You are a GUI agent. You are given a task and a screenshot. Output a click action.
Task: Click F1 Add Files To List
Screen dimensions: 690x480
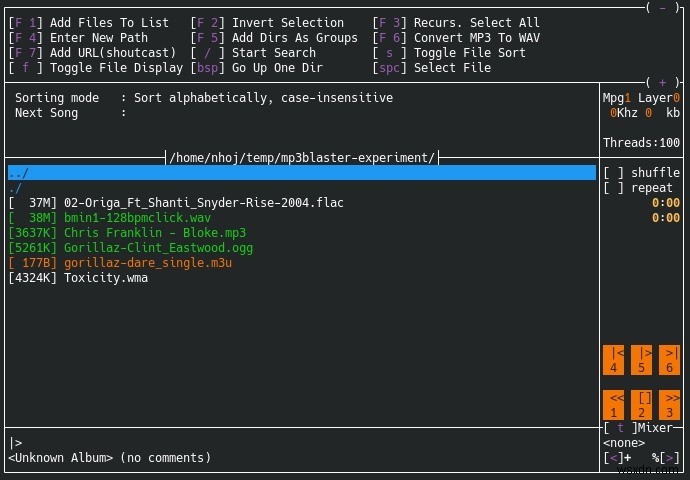[88, 22]
